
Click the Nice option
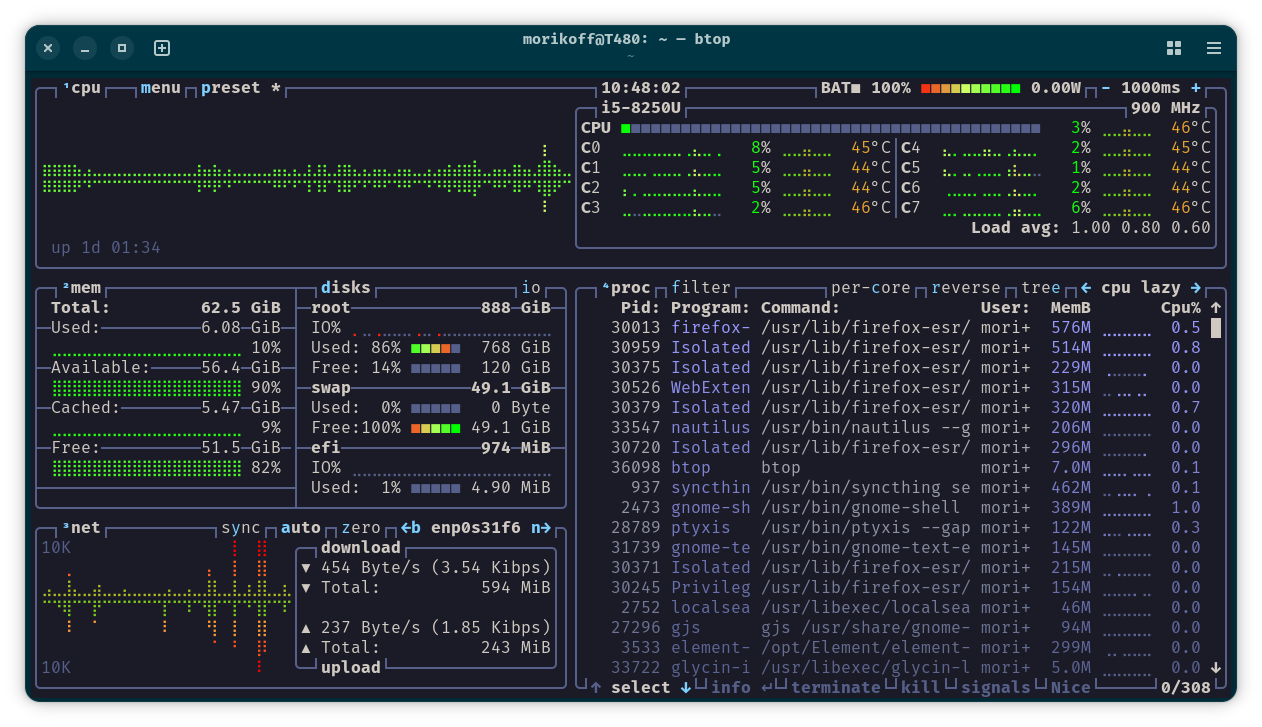1071,688
